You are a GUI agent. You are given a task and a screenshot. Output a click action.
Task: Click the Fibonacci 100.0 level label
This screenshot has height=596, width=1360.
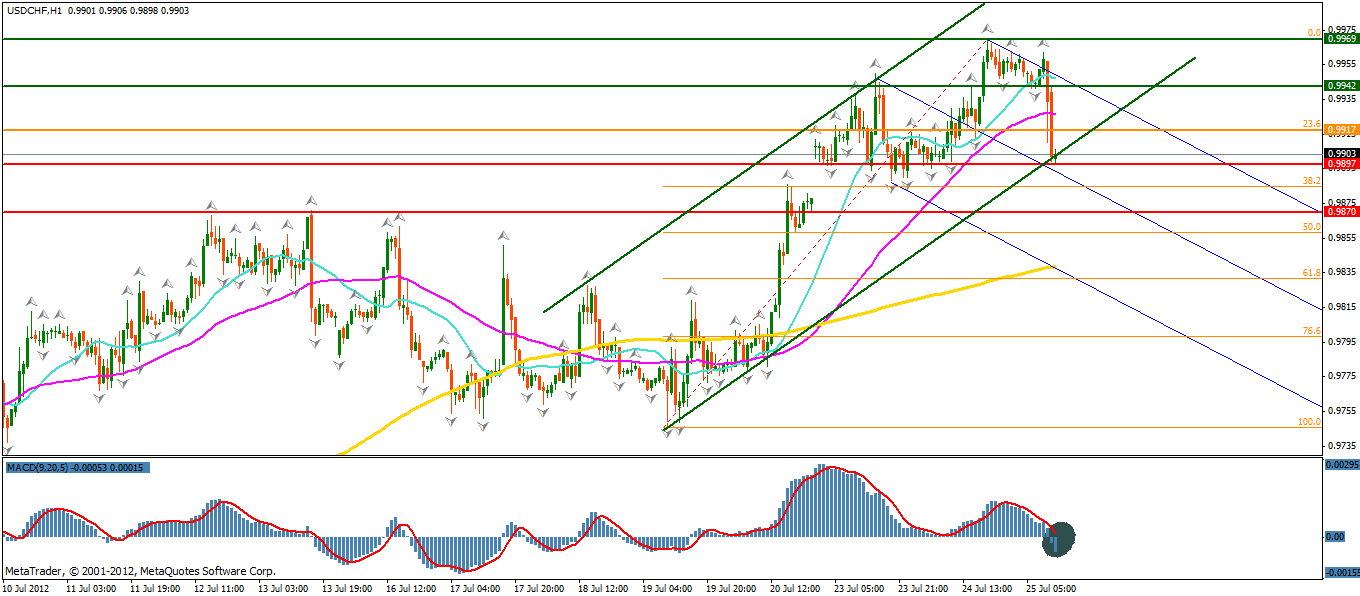(x=1309, y=422)
